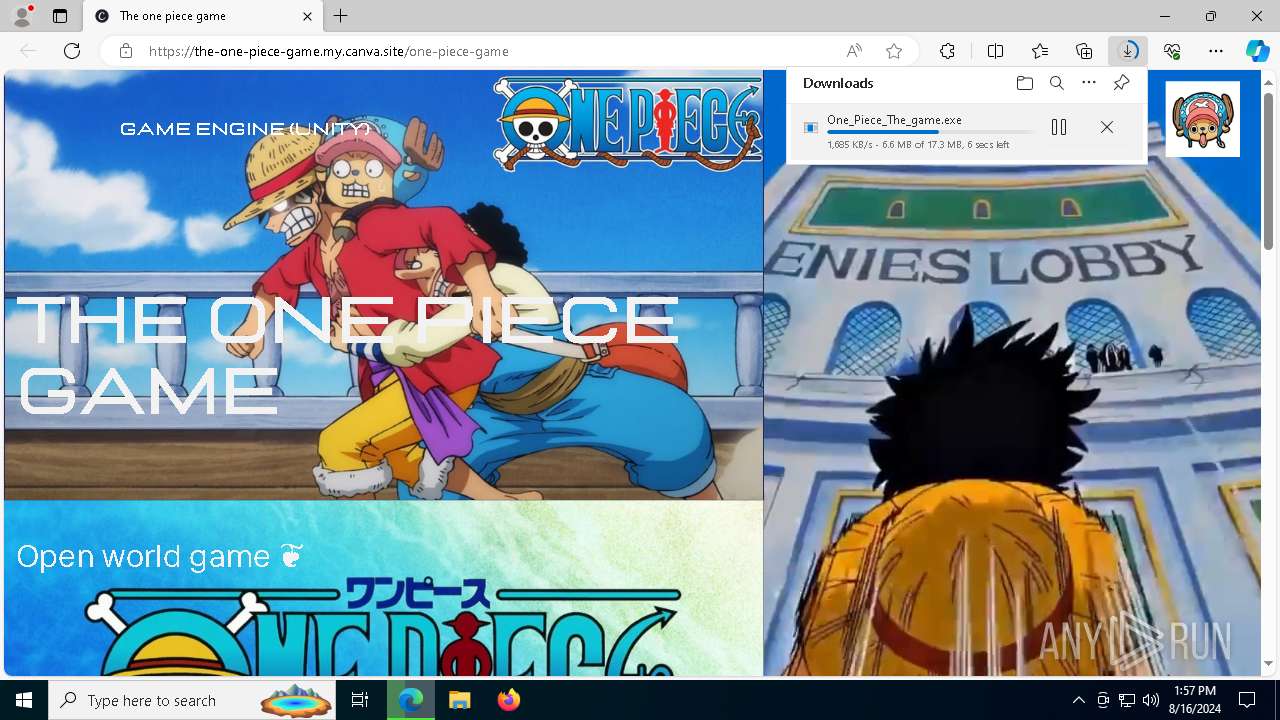
Task: Click the One_Piece_The_game.exe file name
Action: point(894,120)
